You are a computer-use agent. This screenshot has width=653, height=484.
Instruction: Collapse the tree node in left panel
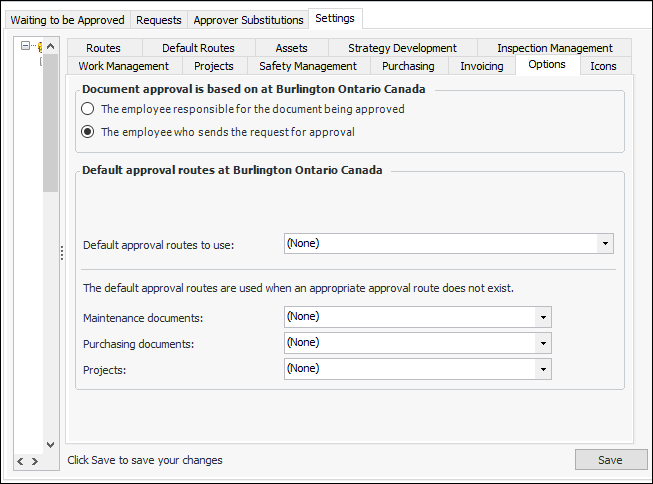25,46
